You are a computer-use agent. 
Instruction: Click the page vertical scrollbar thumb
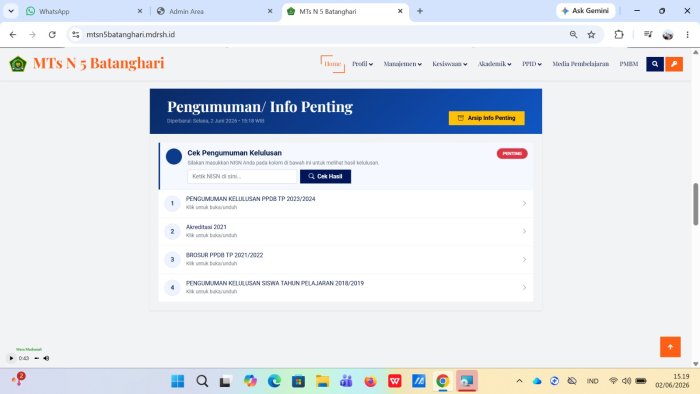pos(695,204)
